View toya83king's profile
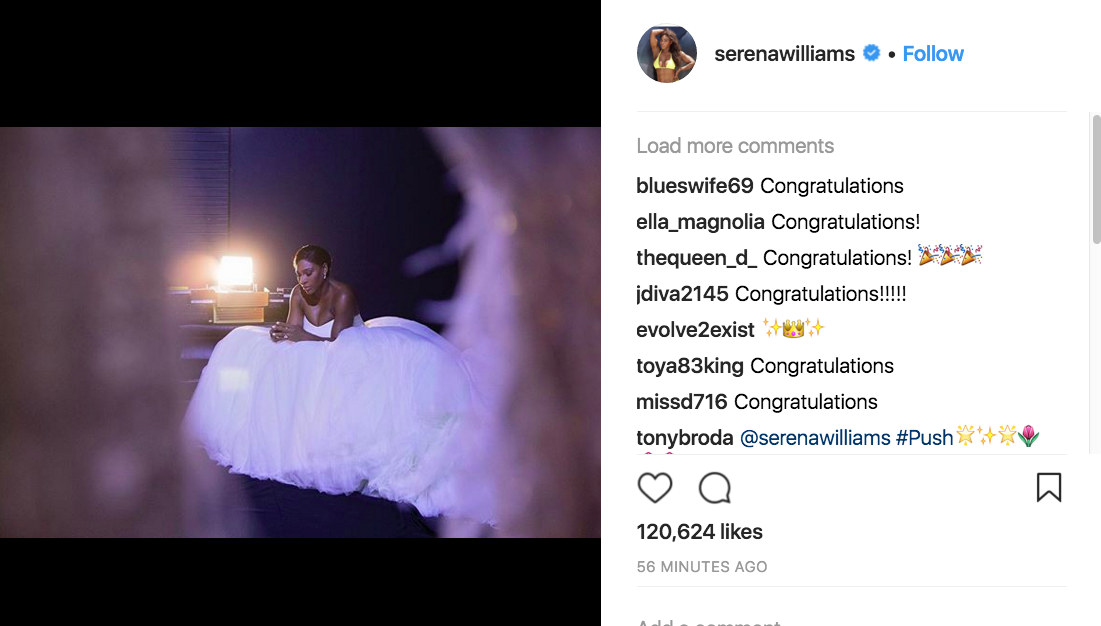Image resolution: width=1101 pixels, height=626 pixels. click(x=689, y=366)
